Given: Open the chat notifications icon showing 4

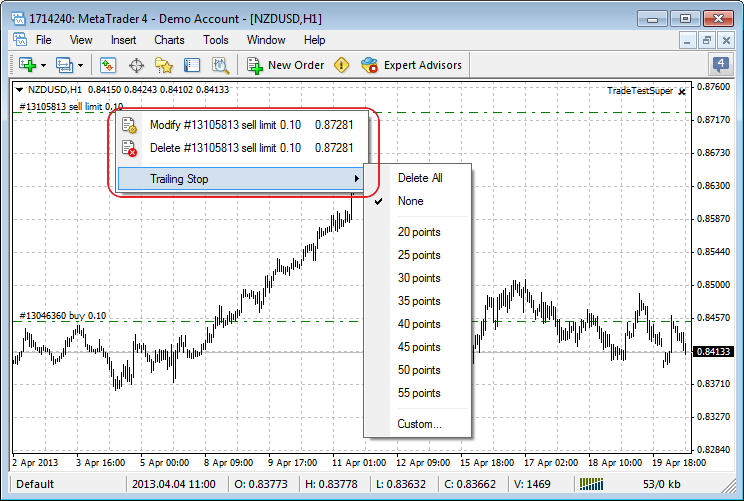Looking at the screenshot, I should tap(720, 64).
